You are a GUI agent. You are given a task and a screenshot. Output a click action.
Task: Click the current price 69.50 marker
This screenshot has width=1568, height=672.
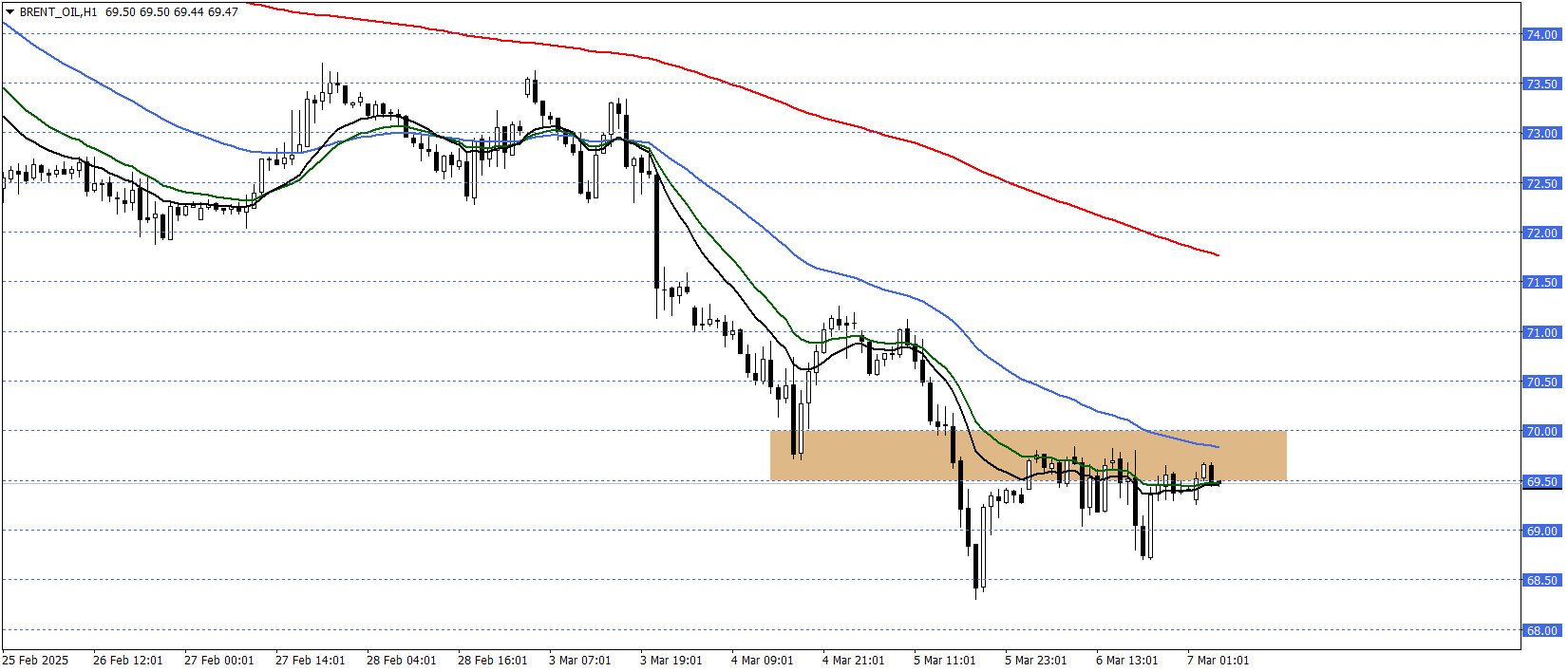click(x=1542, y=481)
